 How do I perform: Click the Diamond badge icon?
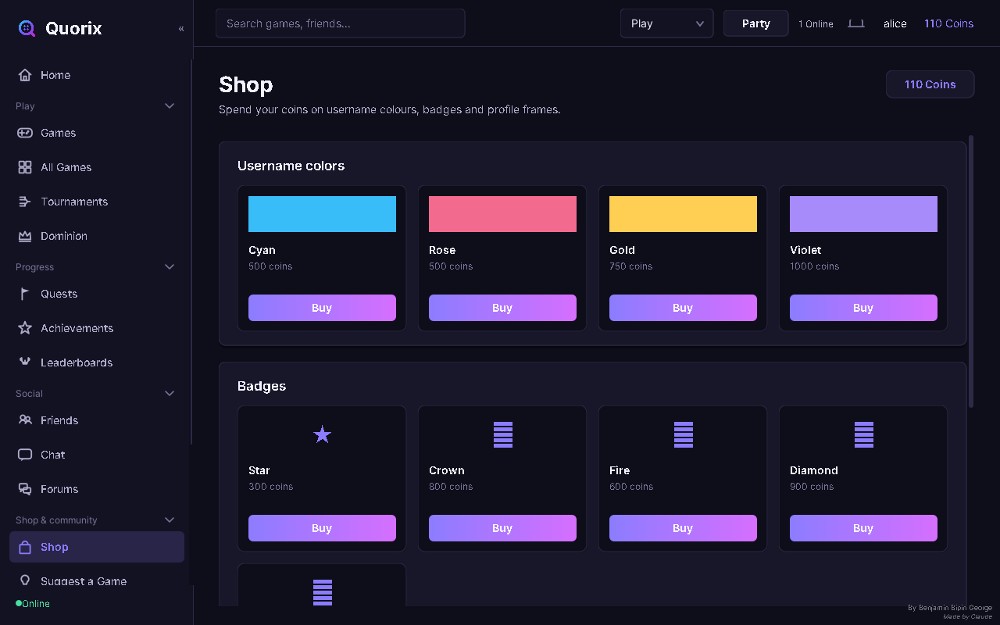click(864, 435)
